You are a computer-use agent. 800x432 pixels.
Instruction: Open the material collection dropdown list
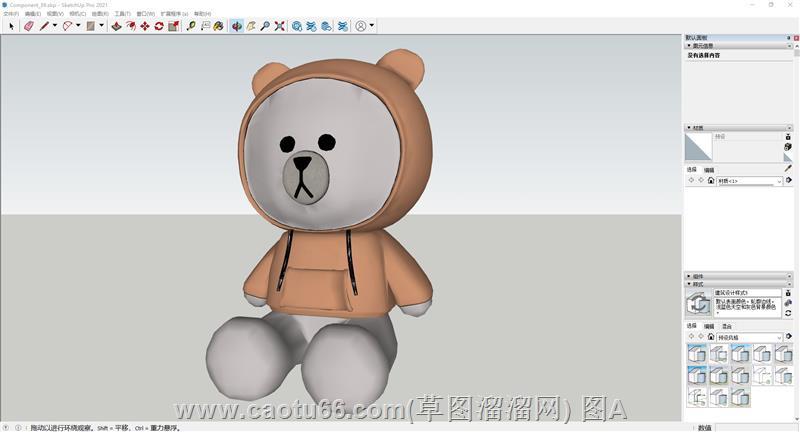749,181
